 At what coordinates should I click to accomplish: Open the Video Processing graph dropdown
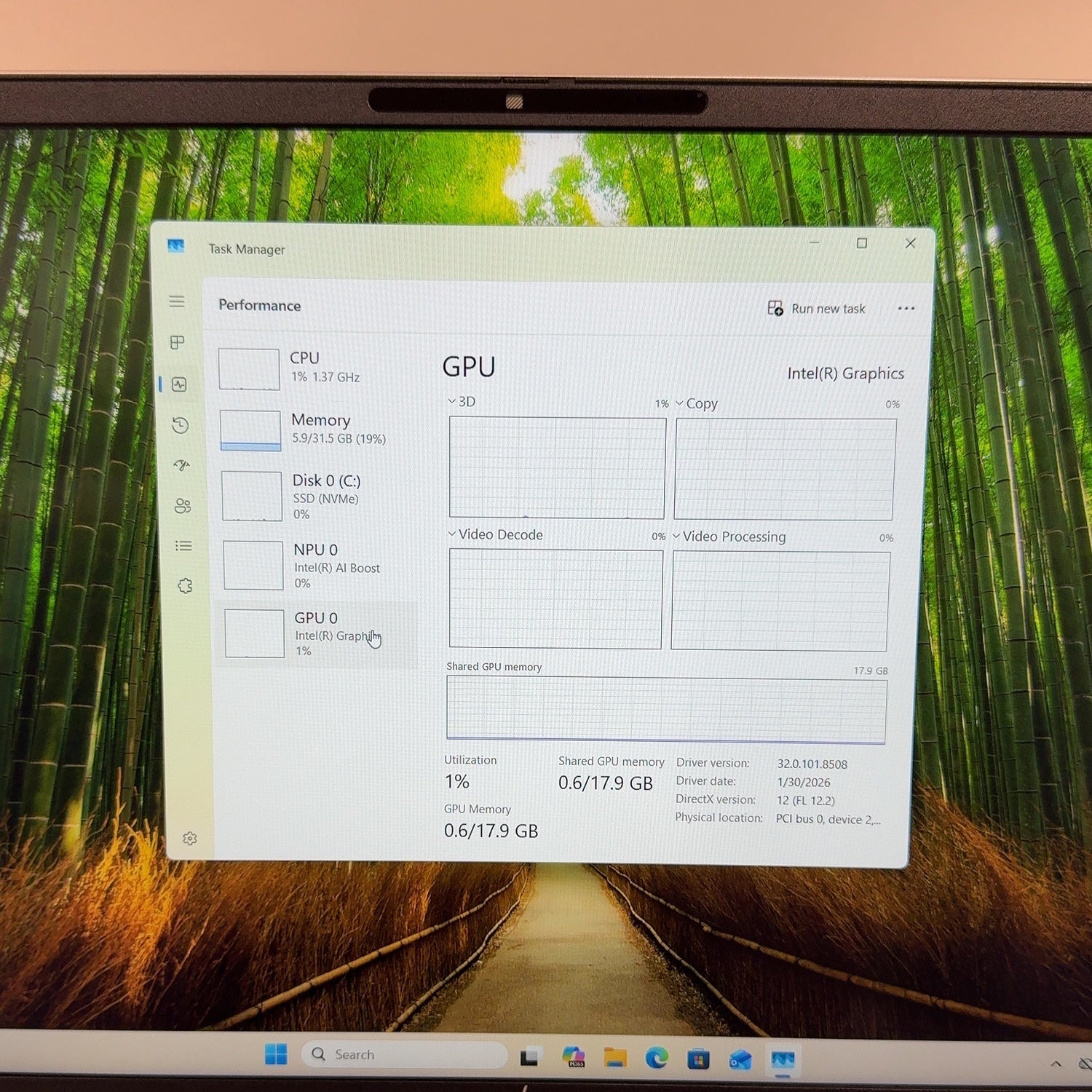click(729, 537)
